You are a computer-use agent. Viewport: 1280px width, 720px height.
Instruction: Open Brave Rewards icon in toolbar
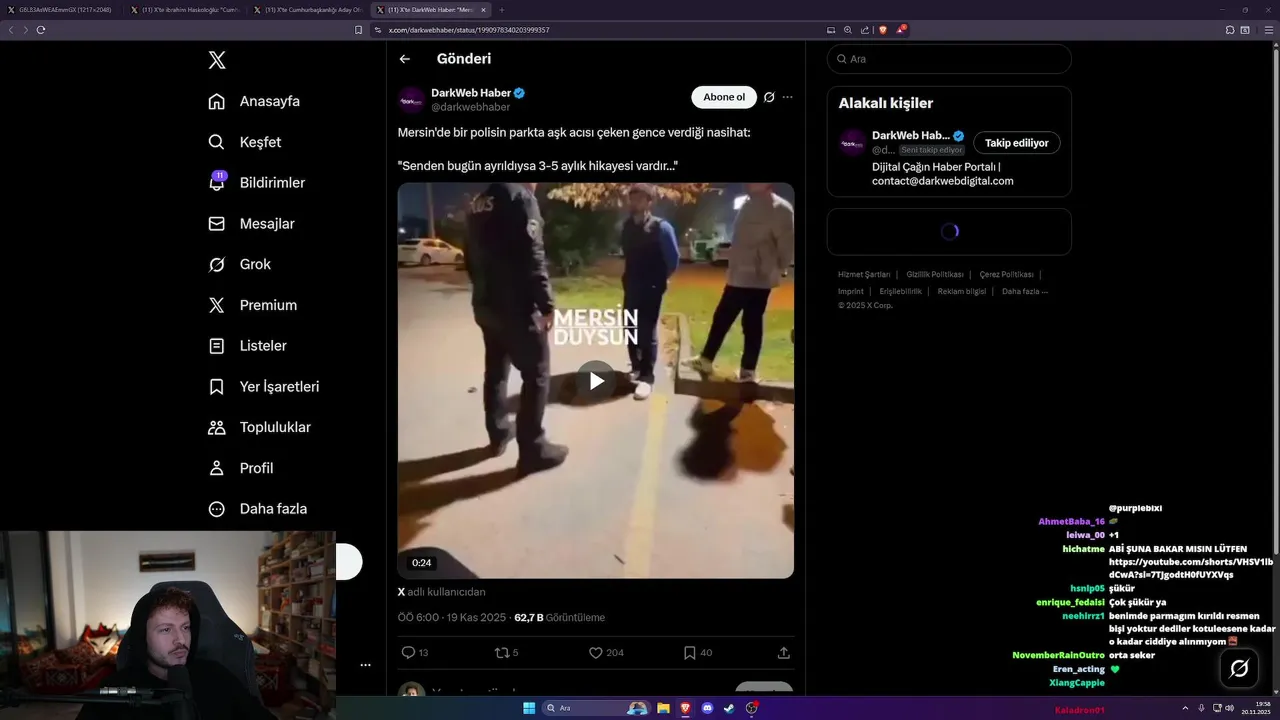(901, 30)
